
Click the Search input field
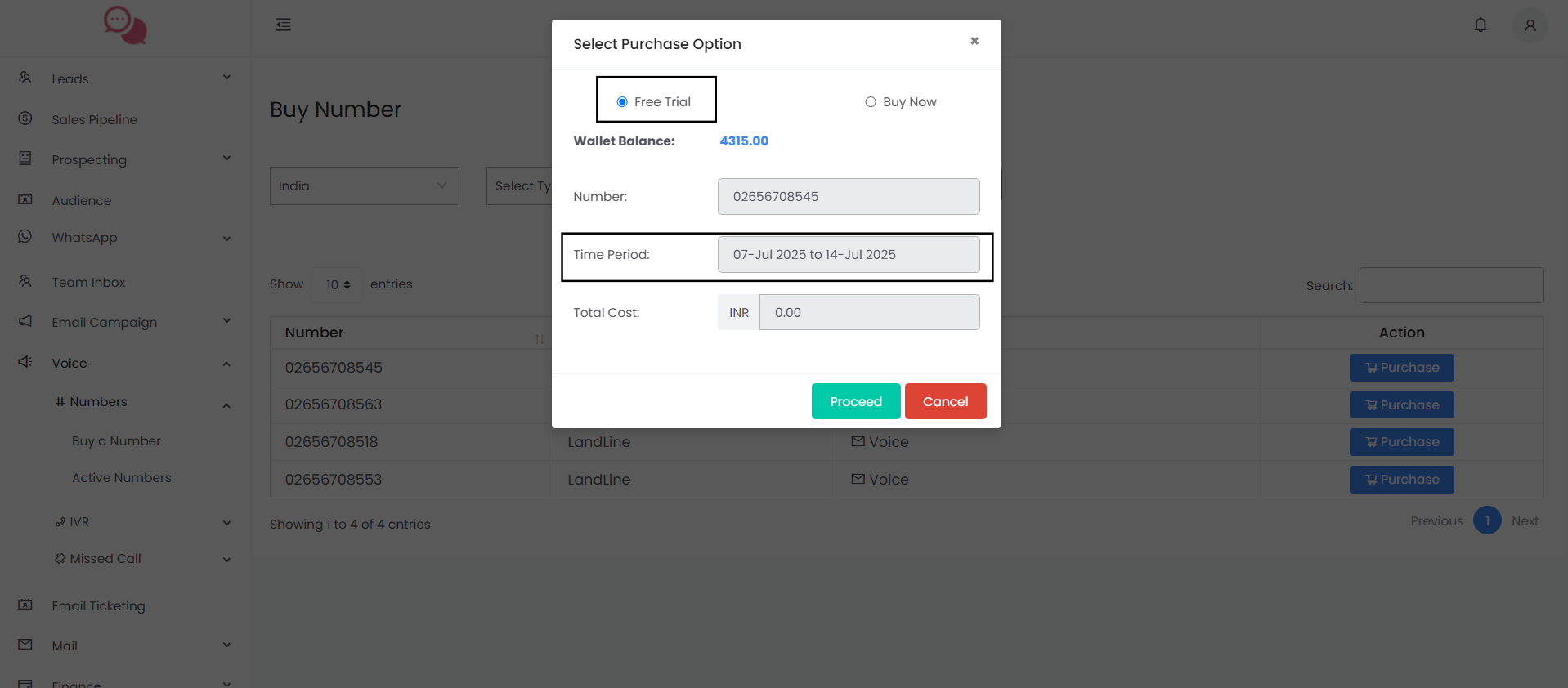point(1450,285)
